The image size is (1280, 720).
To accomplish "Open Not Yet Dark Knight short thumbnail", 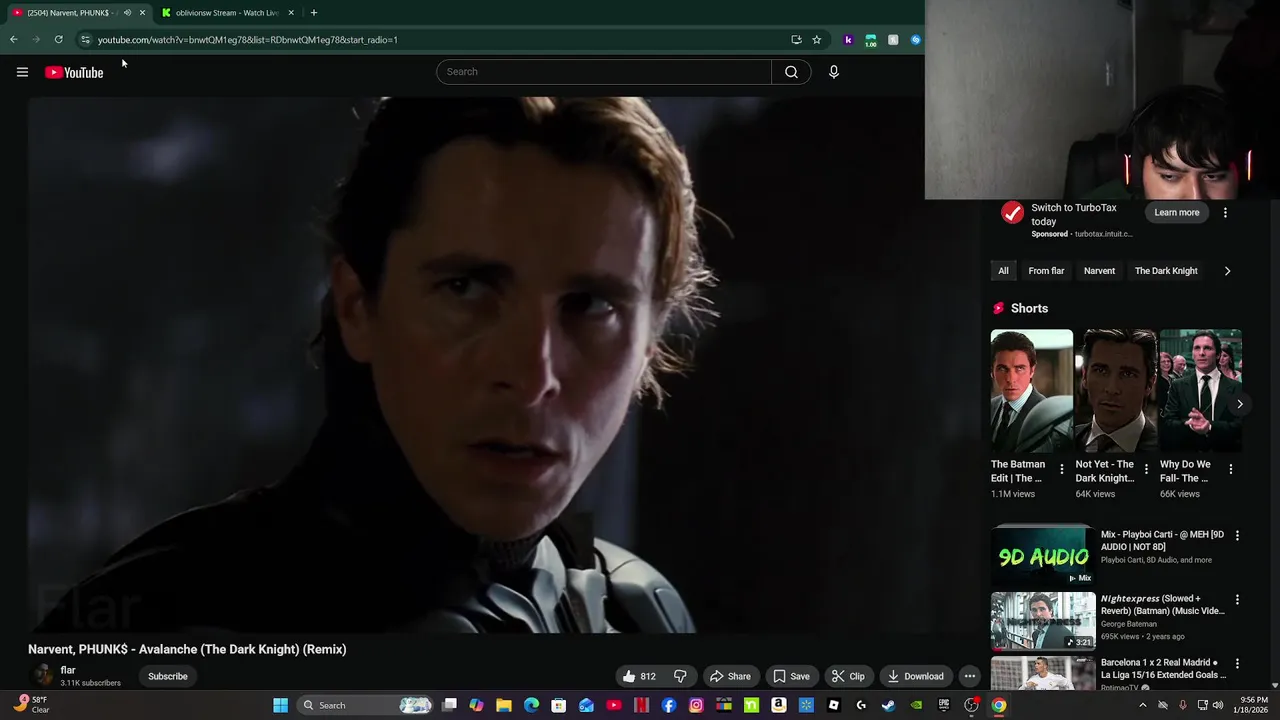I will (x=1116, y=391).
